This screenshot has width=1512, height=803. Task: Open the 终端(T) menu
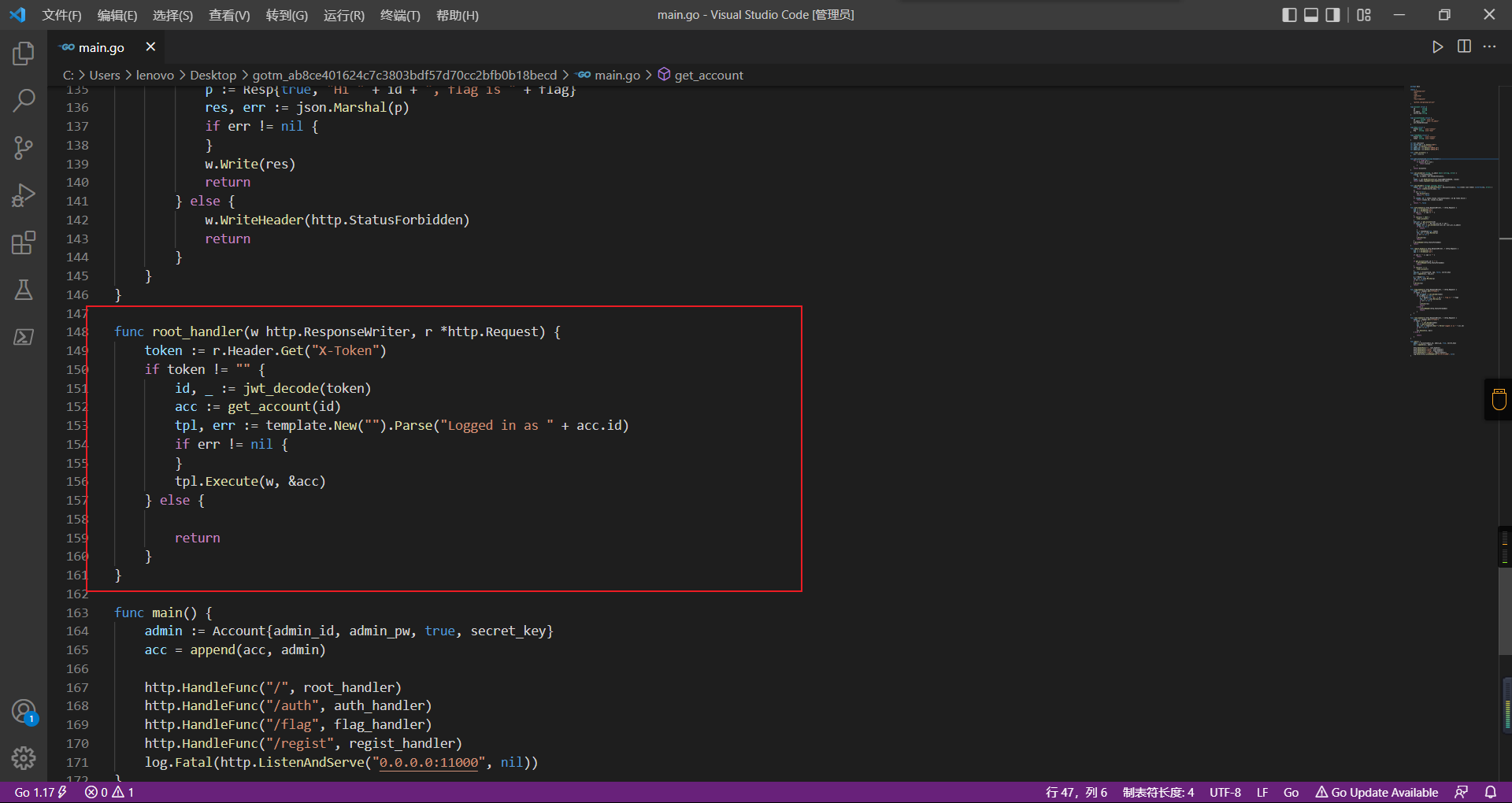click(400, 15)
